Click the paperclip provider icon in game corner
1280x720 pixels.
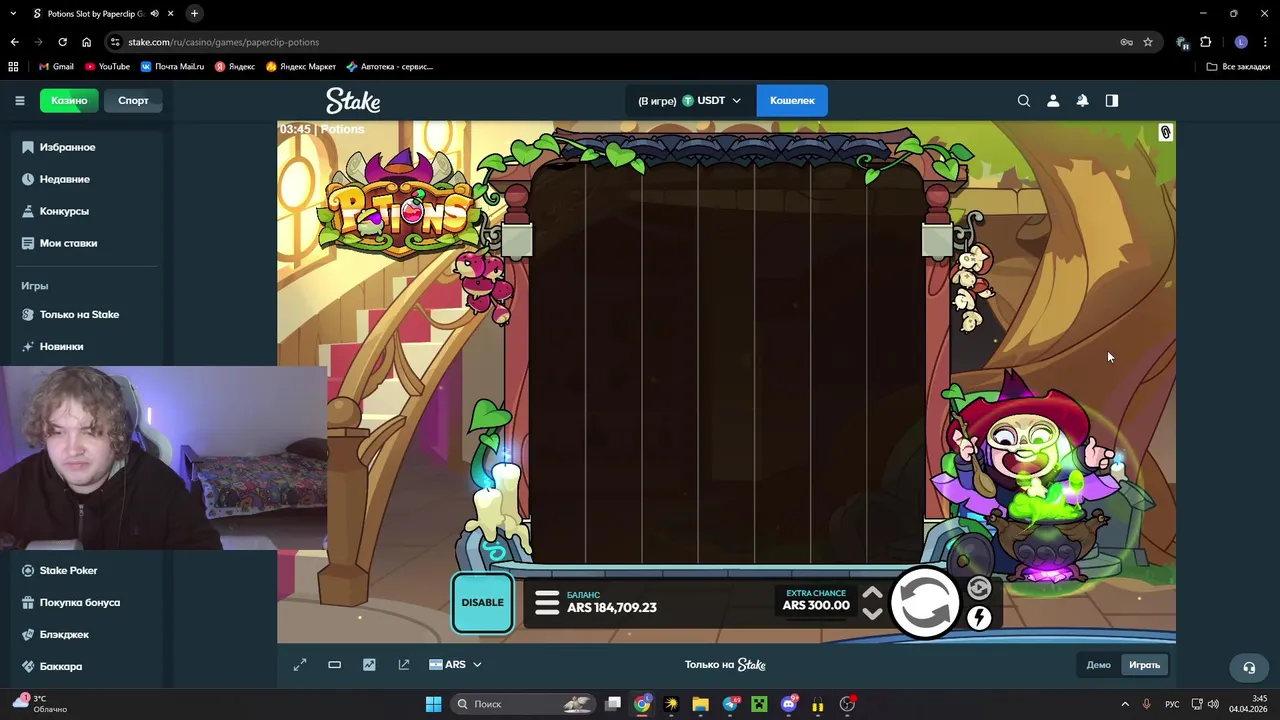(1165, 132)
